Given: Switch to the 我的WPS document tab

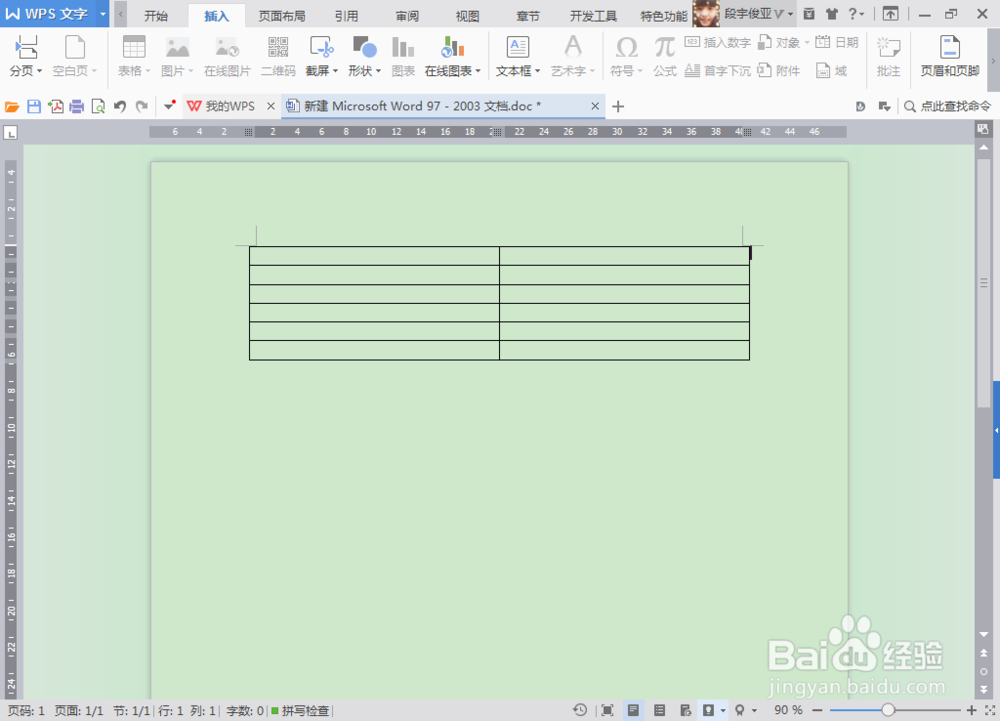Looking at the screenshot, I should [x=222, y=106].
